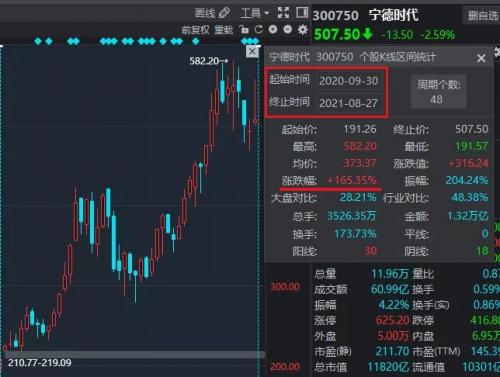The image size is (500, 377).
Task: Click the 周期个数 48 box
Action: [439, 92]
